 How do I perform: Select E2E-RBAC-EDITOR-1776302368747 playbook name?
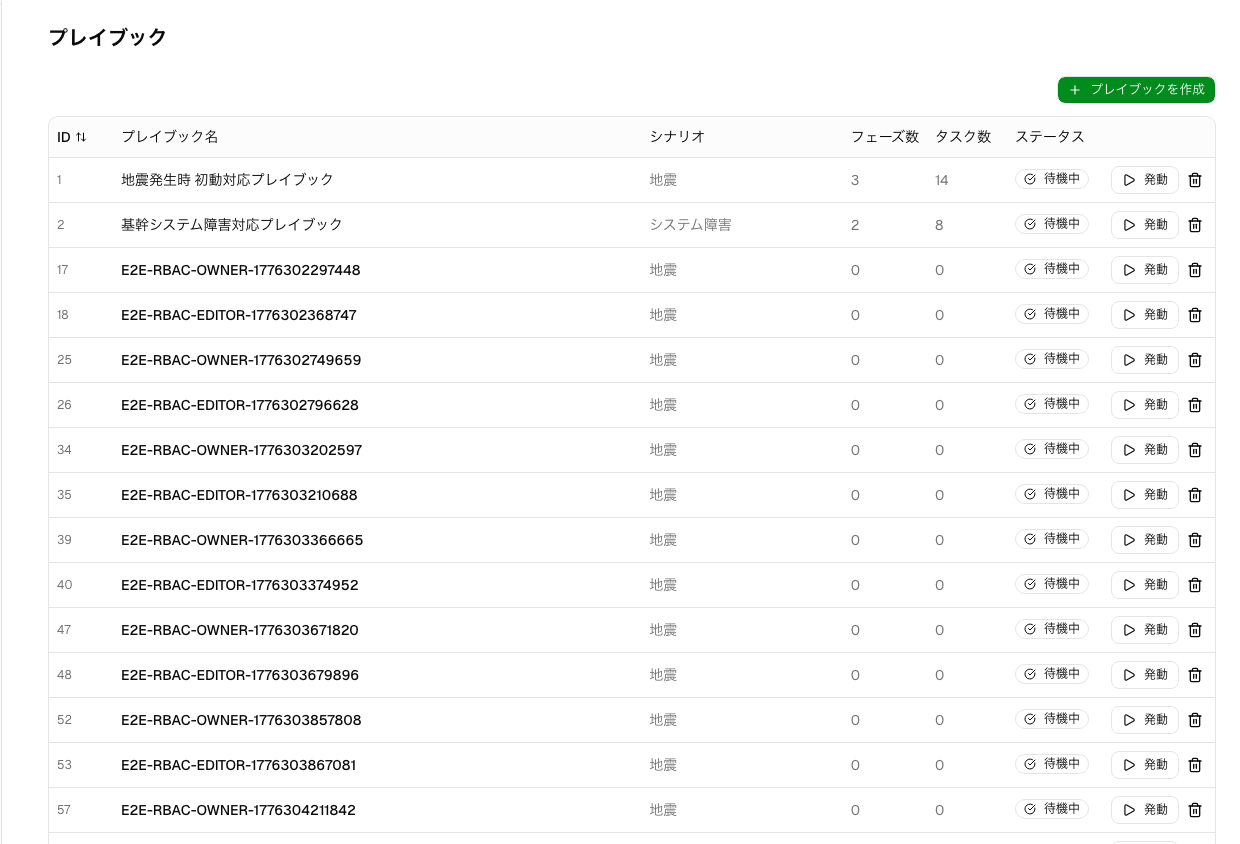(x=239, y=315)
